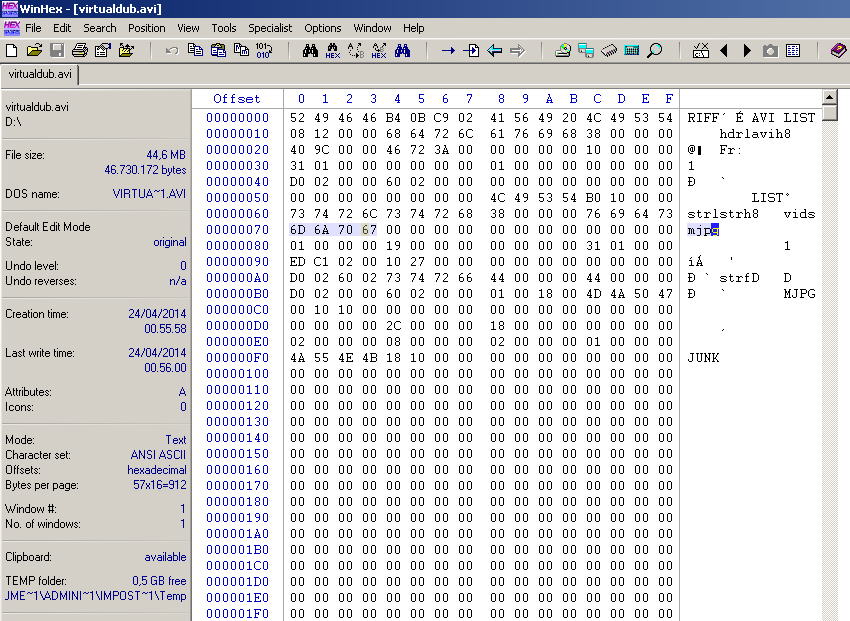Click the black left triangle icon
850x621 pixels.
(x=724, y=51)
